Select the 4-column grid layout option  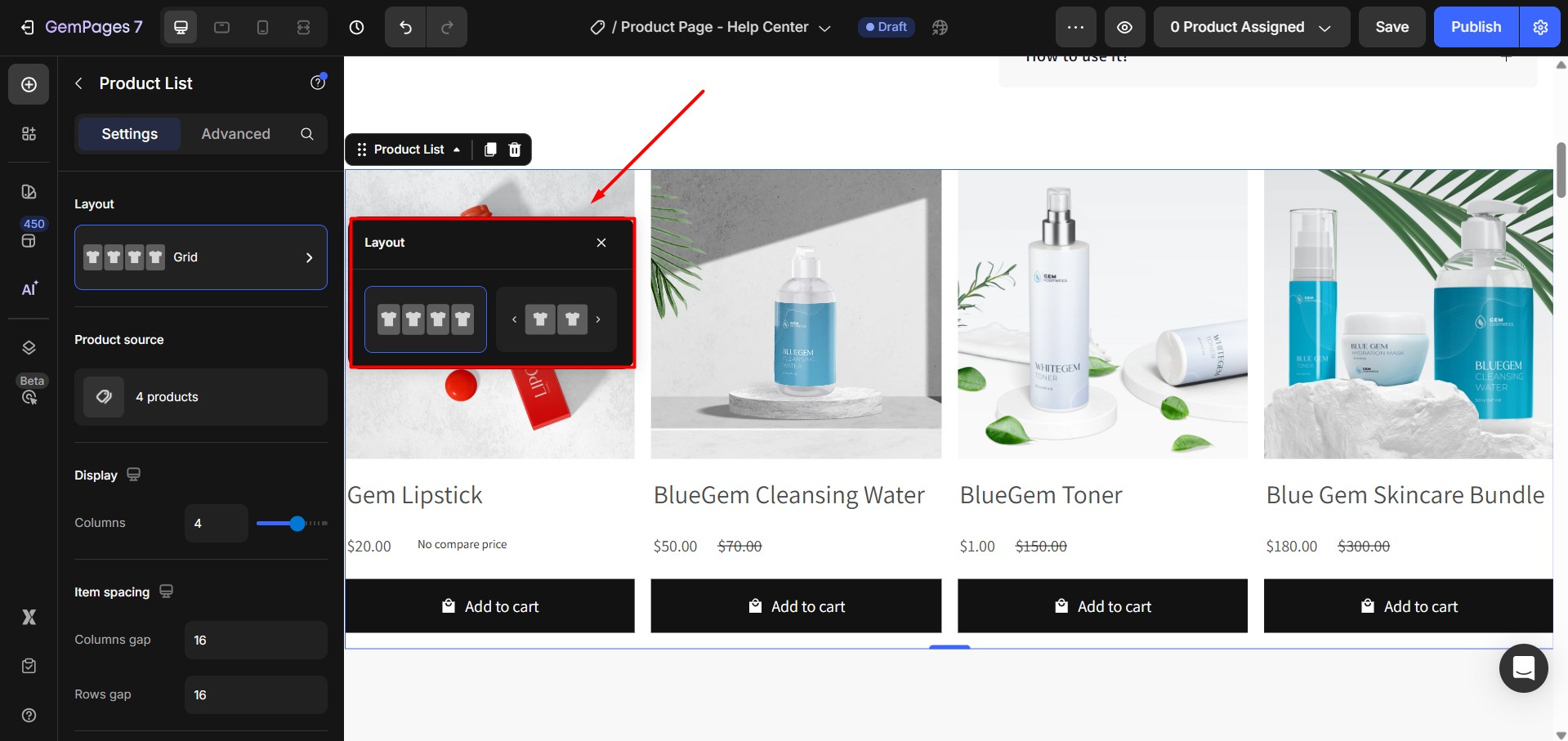point(425,319)
